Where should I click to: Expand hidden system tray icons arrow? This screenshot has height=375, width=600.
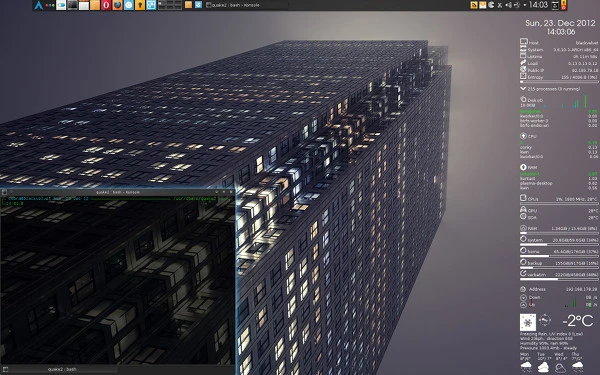[x=525, y=5]
